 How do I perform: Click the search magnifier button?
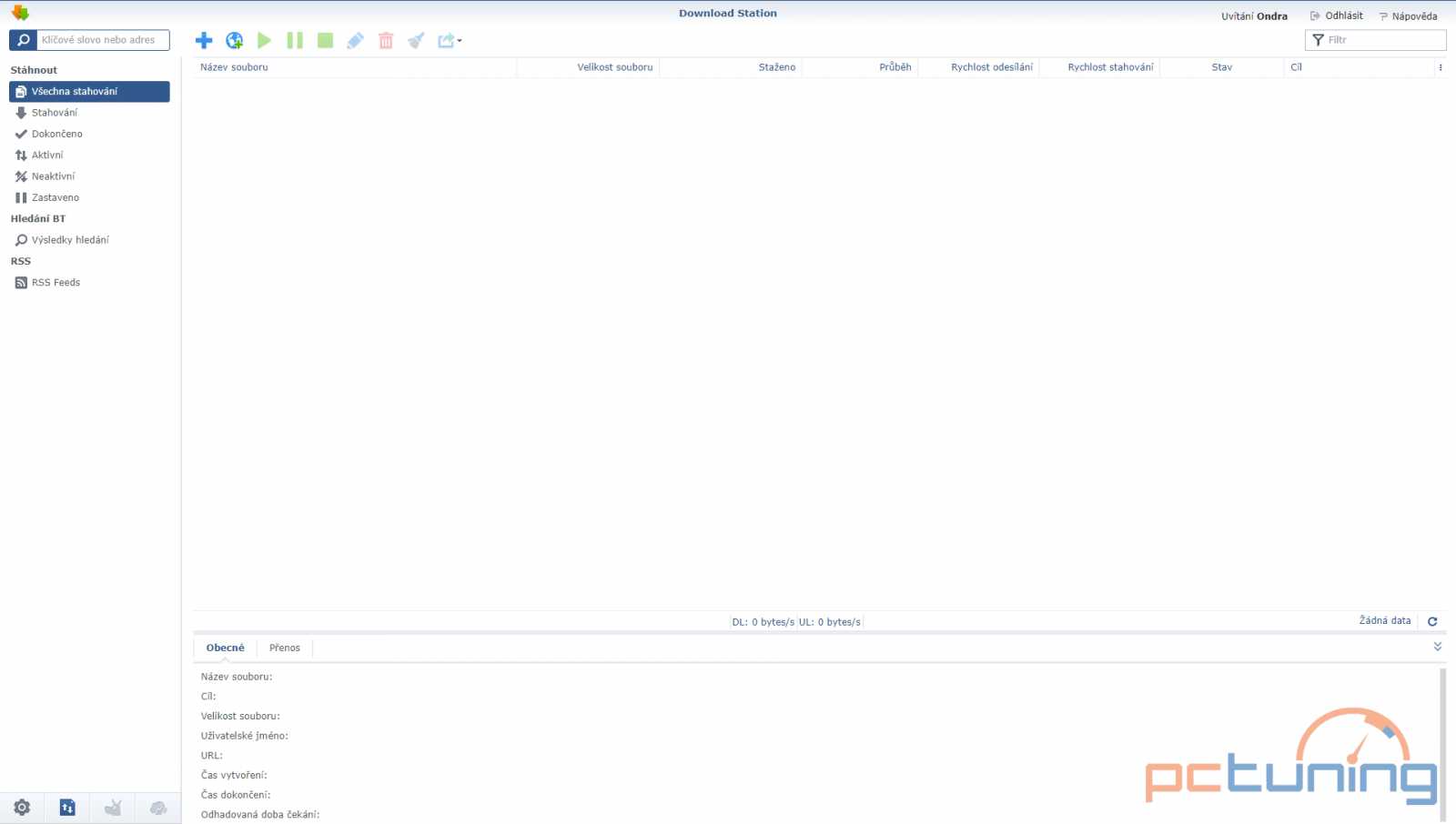23,40
